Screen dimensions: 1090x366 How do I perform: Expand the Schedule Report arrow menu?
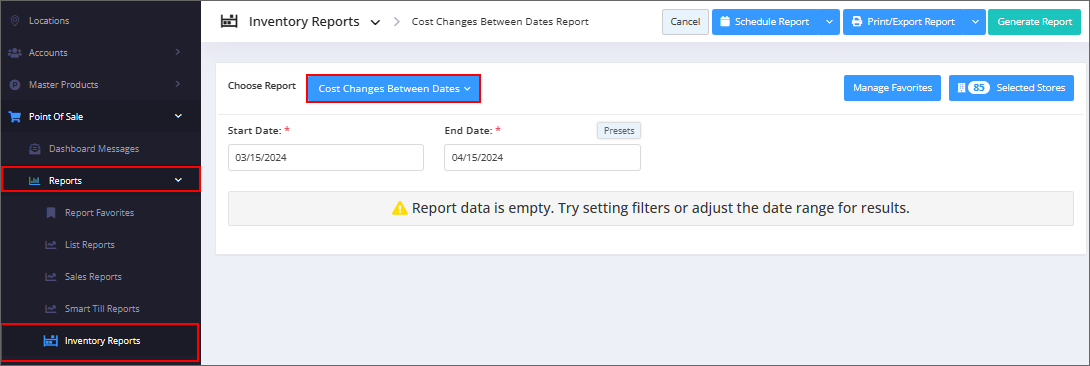[829, 22]
